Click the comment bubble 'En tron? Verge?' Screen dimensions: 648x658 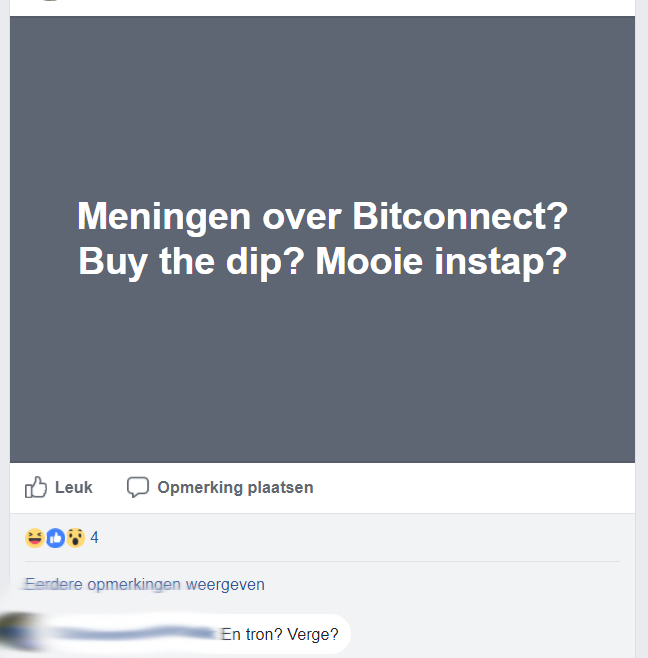[x=195, y=634]
